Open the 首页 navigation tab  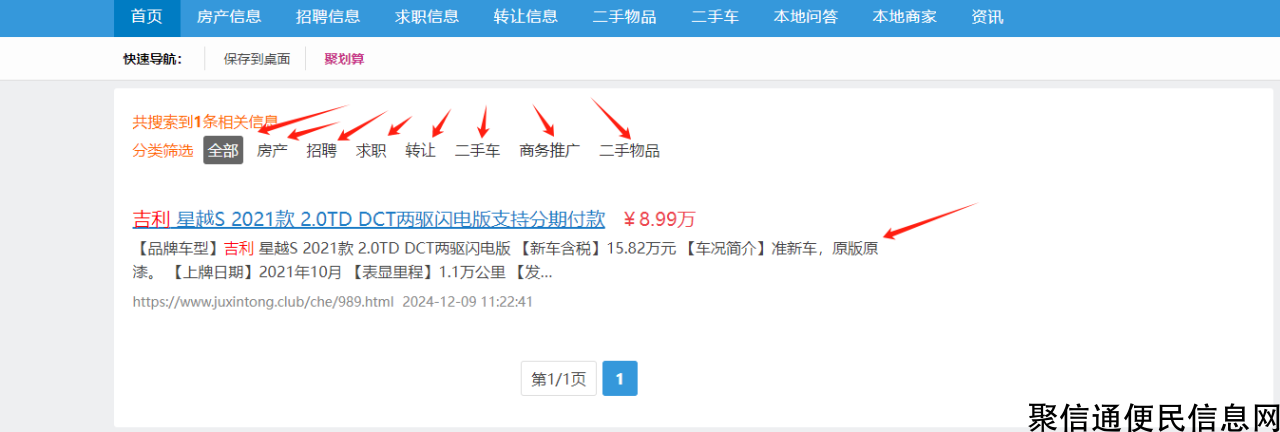click(147, 17)
